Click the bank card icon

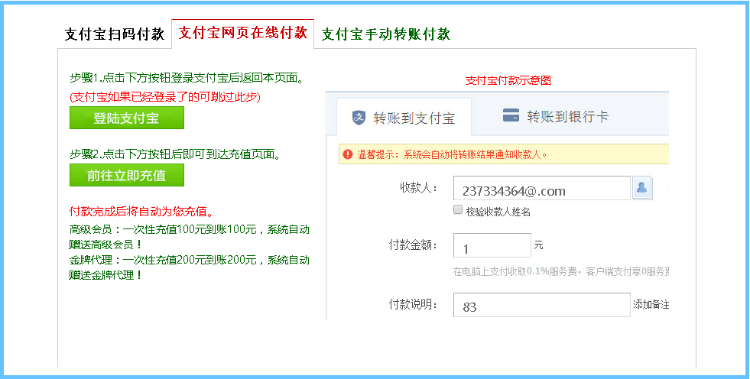(x=511, y=115)
